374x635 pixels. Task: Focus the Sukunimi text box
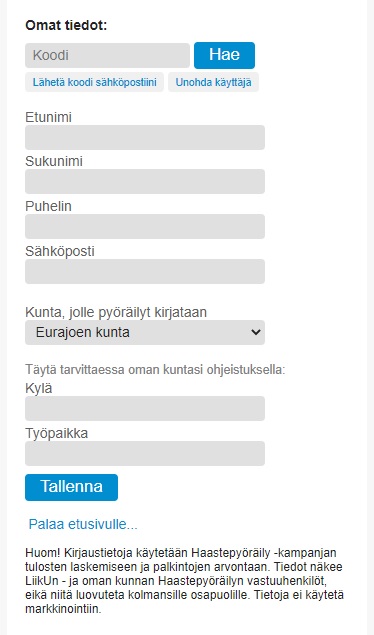click(x=145, y=181)
